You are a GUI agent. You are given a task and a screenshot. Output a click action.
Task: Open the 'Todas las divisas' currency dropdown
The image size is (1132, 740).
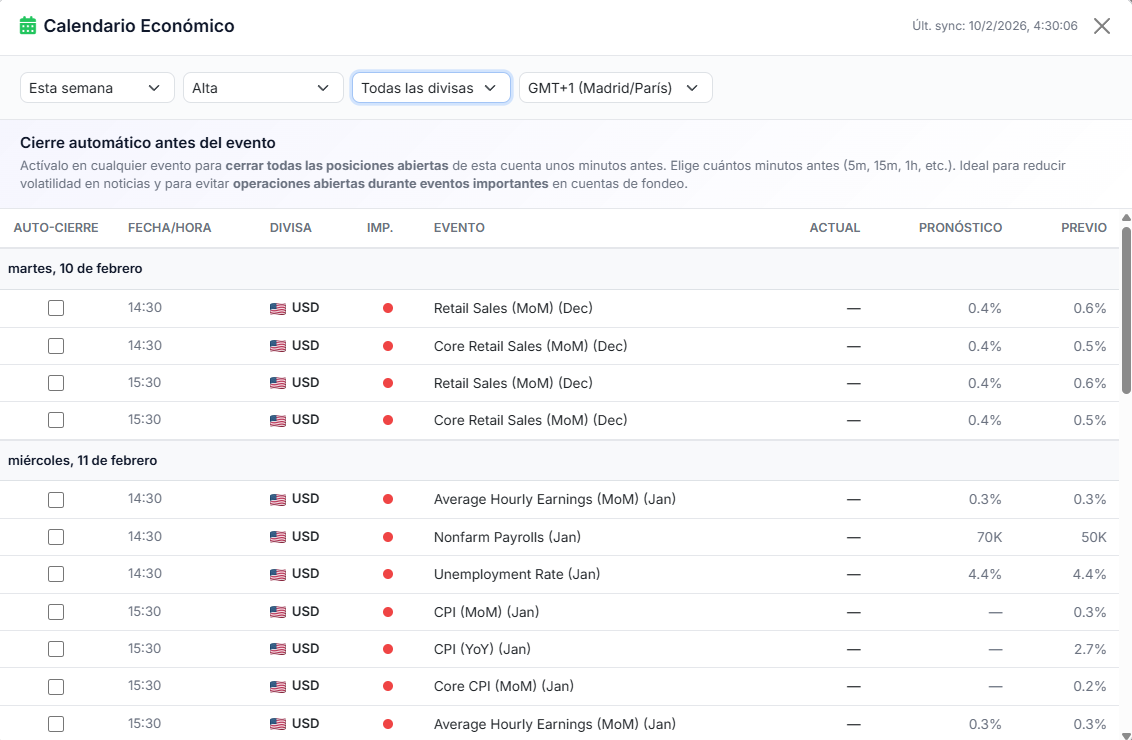(x=430, y=88)
